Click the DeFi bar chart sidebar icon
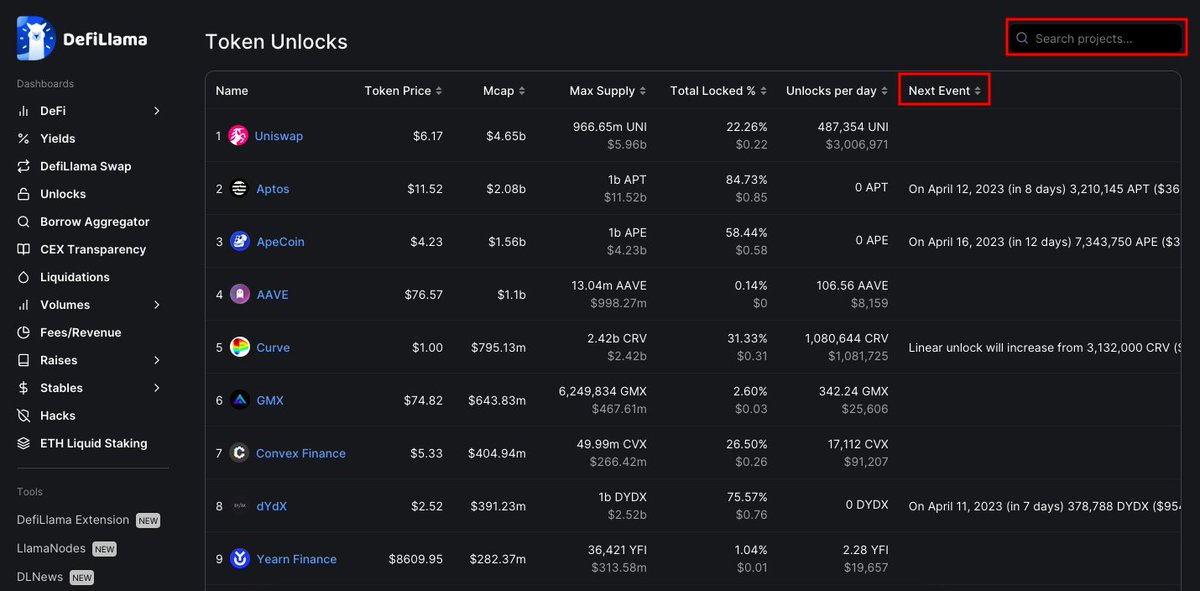Image resolution: width=1200 pixels, height=591 pixels. [23, 111]
